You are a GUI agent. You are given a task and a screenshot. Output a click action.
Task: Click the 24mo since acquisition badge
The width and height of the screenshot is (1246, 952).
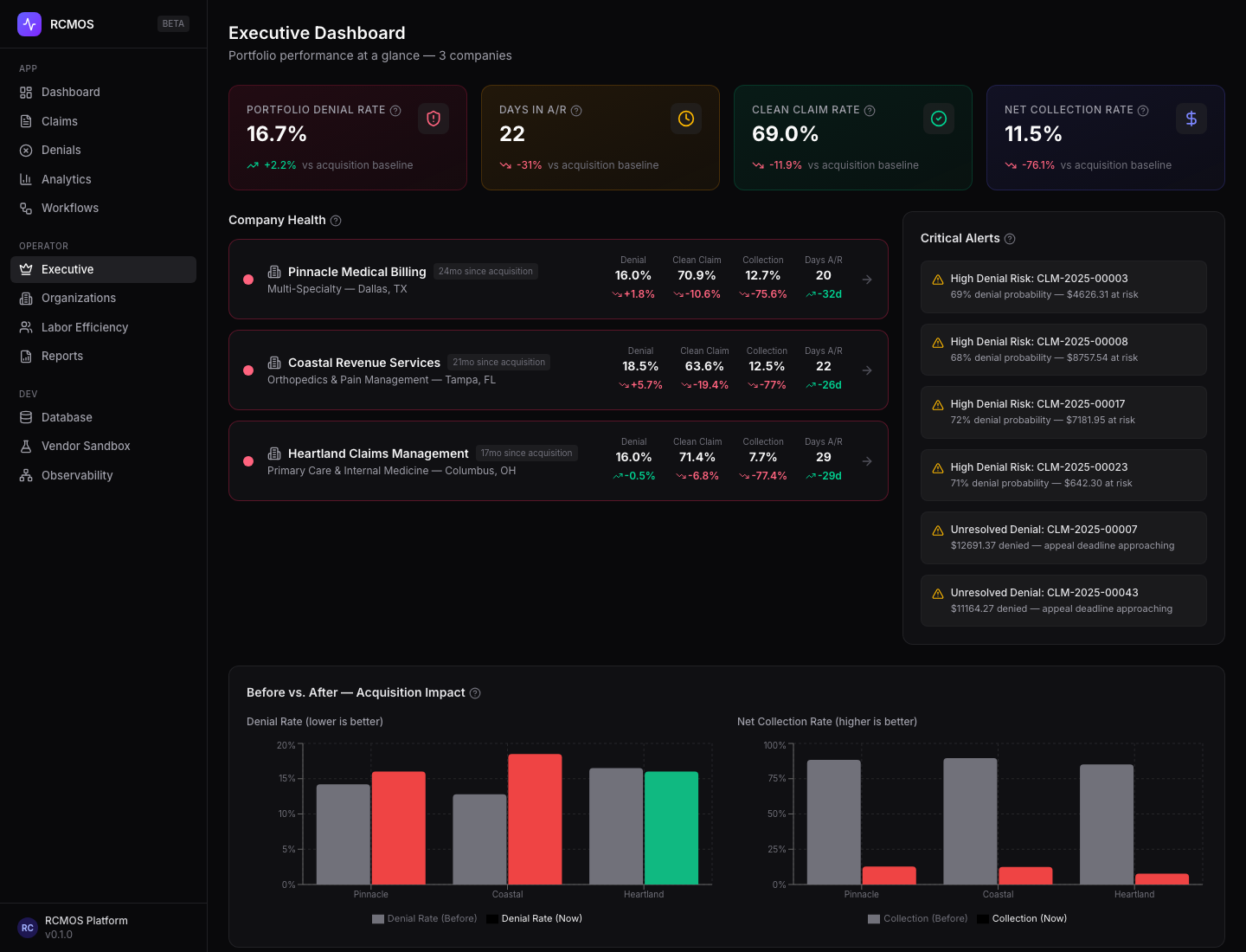(485, 272)
